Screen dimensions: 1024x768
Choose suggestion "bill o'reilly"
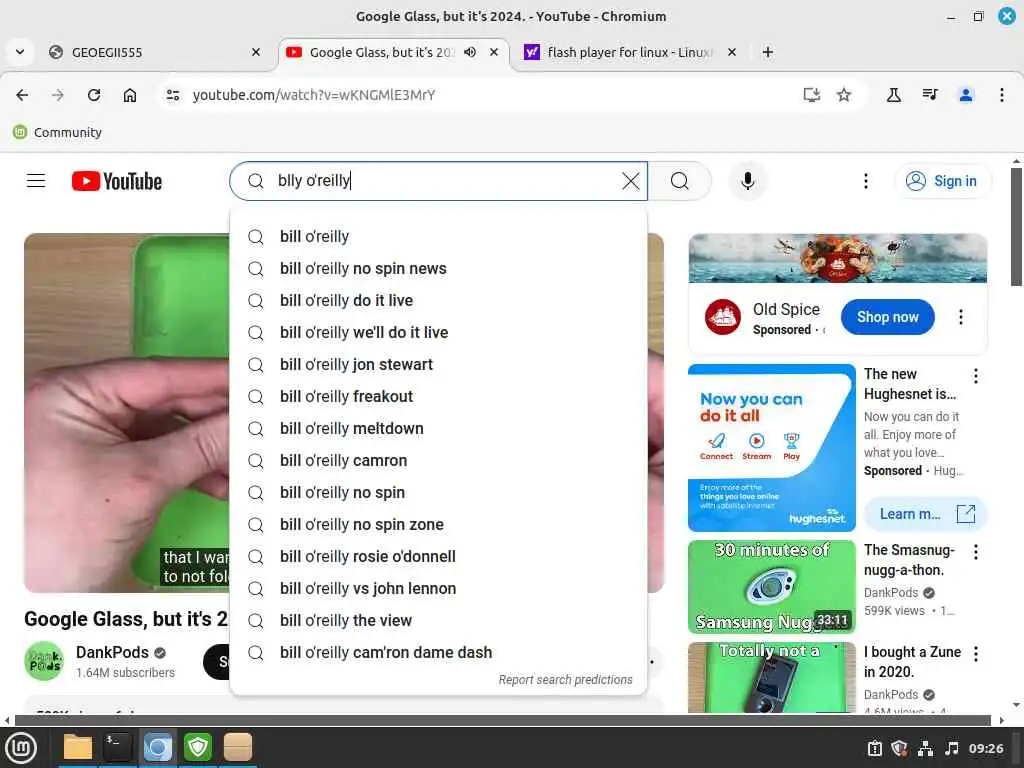pyautogui.click(x=438, y=236)
